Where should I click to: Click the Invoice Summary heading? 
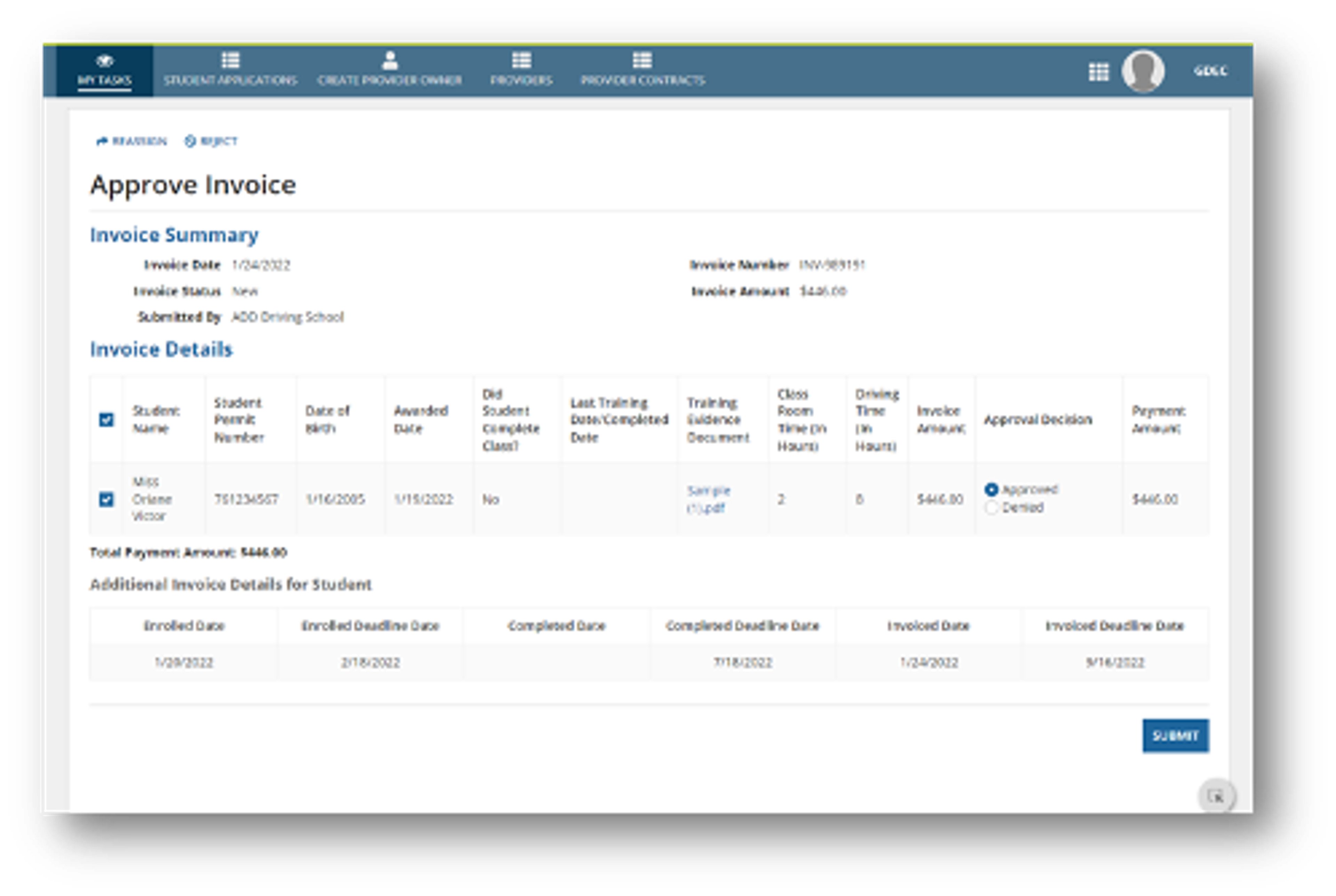174,235
